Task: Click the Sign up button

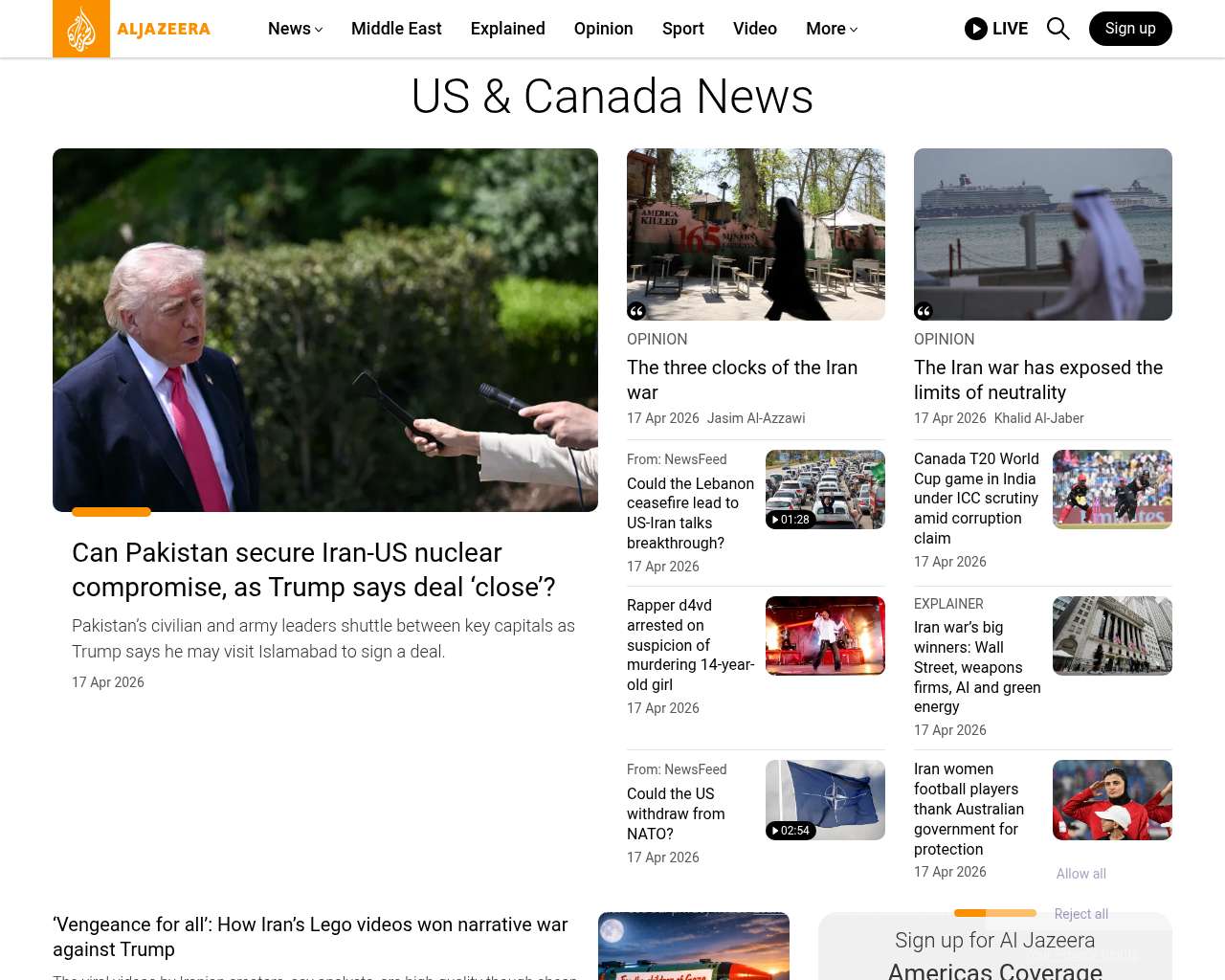Action: pyautogui.click(x=1129, y=29)
